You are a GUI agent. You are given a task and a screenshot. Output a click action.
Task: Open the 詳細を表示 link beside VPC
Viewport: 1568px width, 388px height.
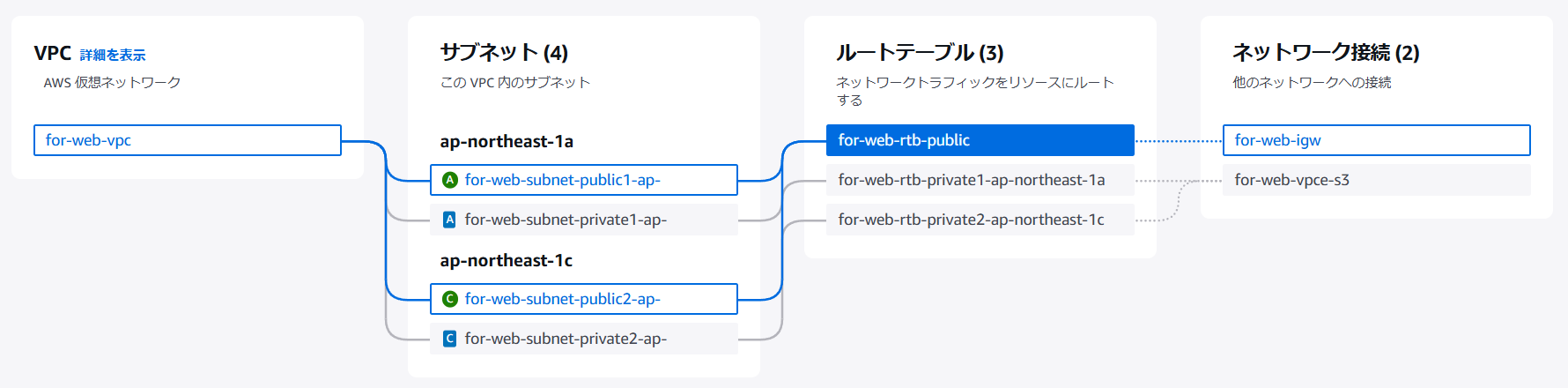113,55
